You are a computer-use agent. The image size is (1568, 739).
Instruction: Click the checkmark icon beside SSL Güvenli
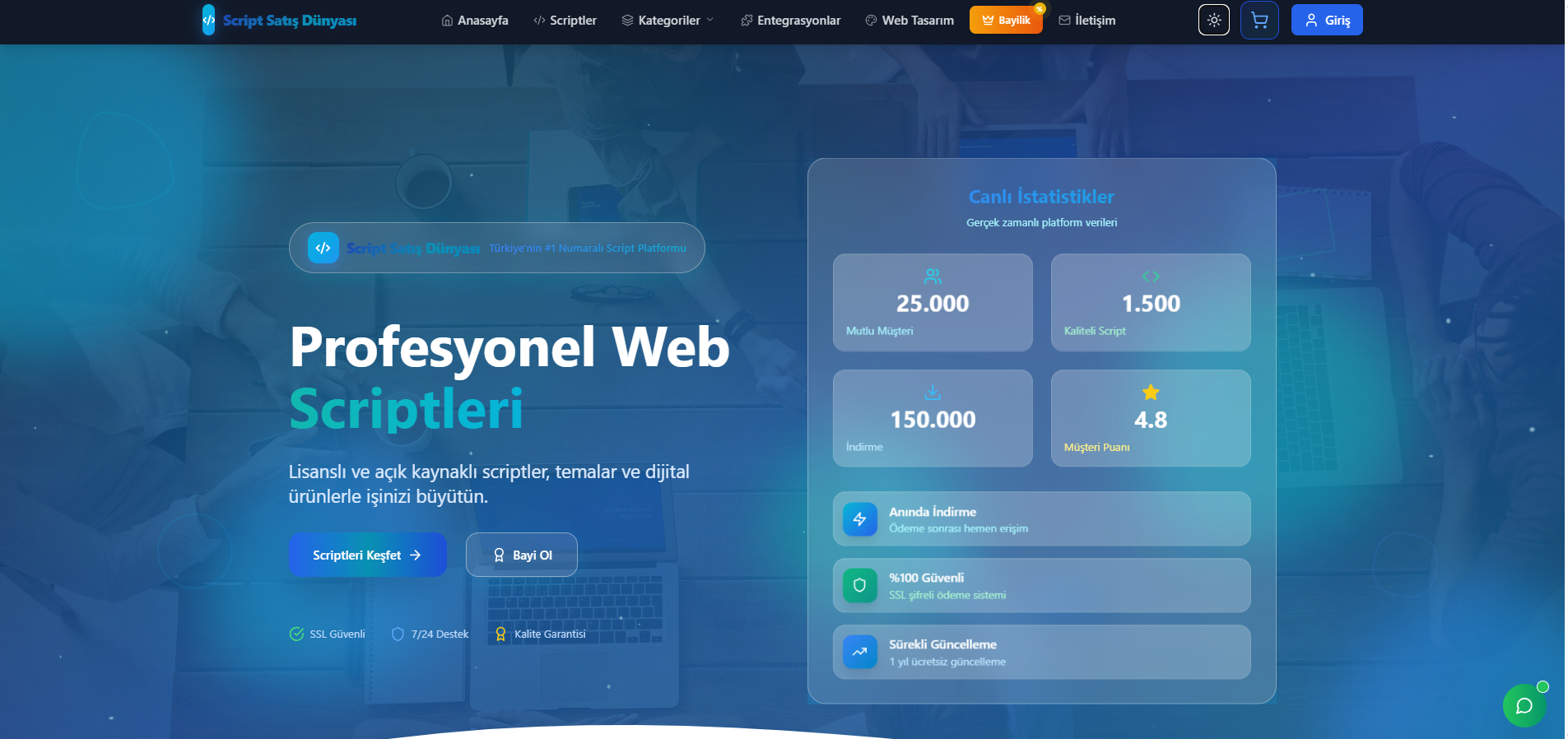pos(297,634)
